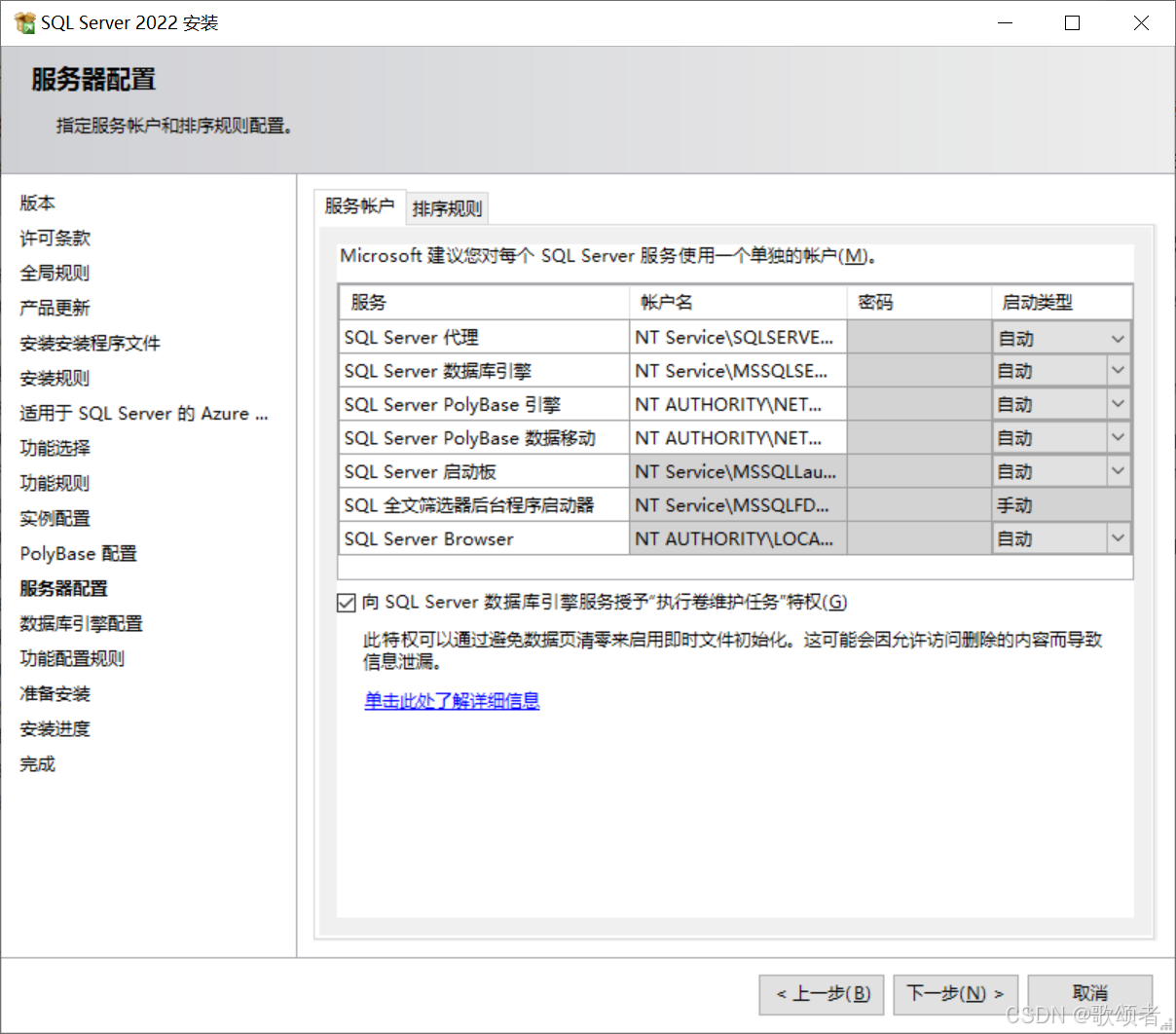Select the SQL Server 数据库引擎 service row
This screenshot has height=1034, width=1176.
click(484, 371)
